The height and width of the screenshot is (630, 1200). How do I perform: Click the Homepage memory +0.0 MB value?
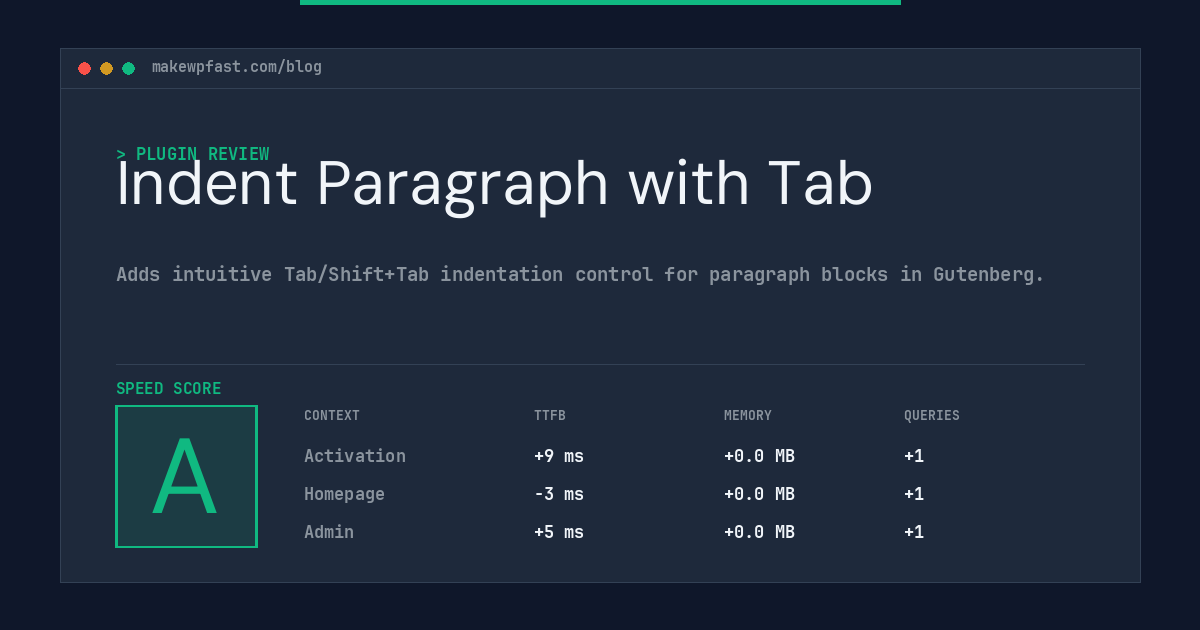click(759, 494)
